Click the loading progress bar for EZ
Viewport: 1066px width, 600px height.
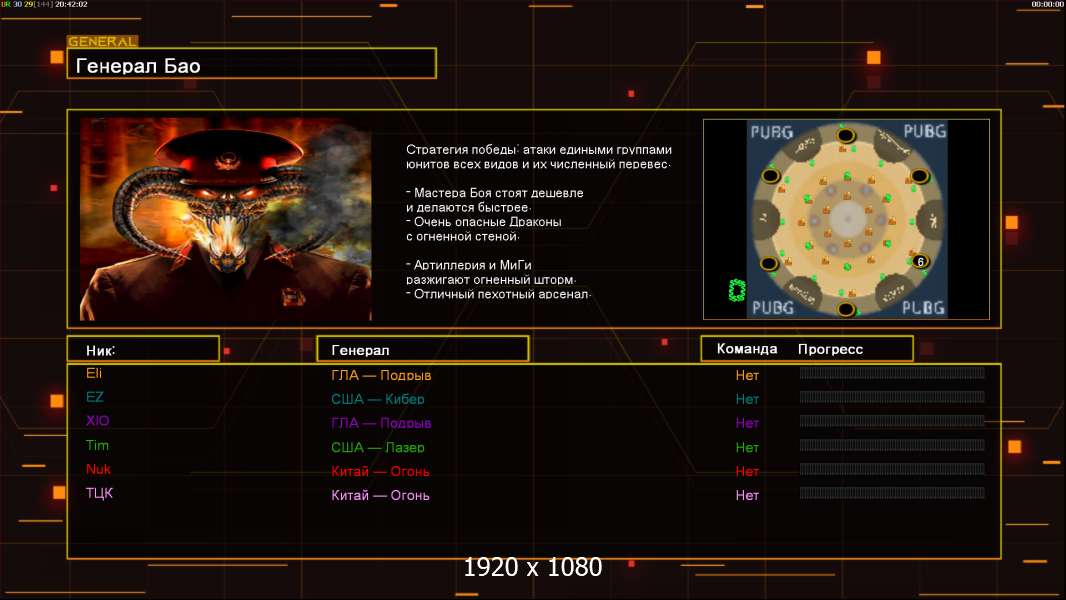click(x=891, y=397)
